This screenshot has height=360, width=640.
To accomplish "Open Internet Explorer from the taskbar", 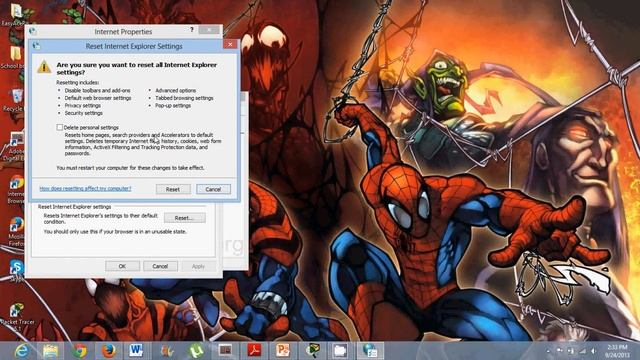I will pos(21,351).
